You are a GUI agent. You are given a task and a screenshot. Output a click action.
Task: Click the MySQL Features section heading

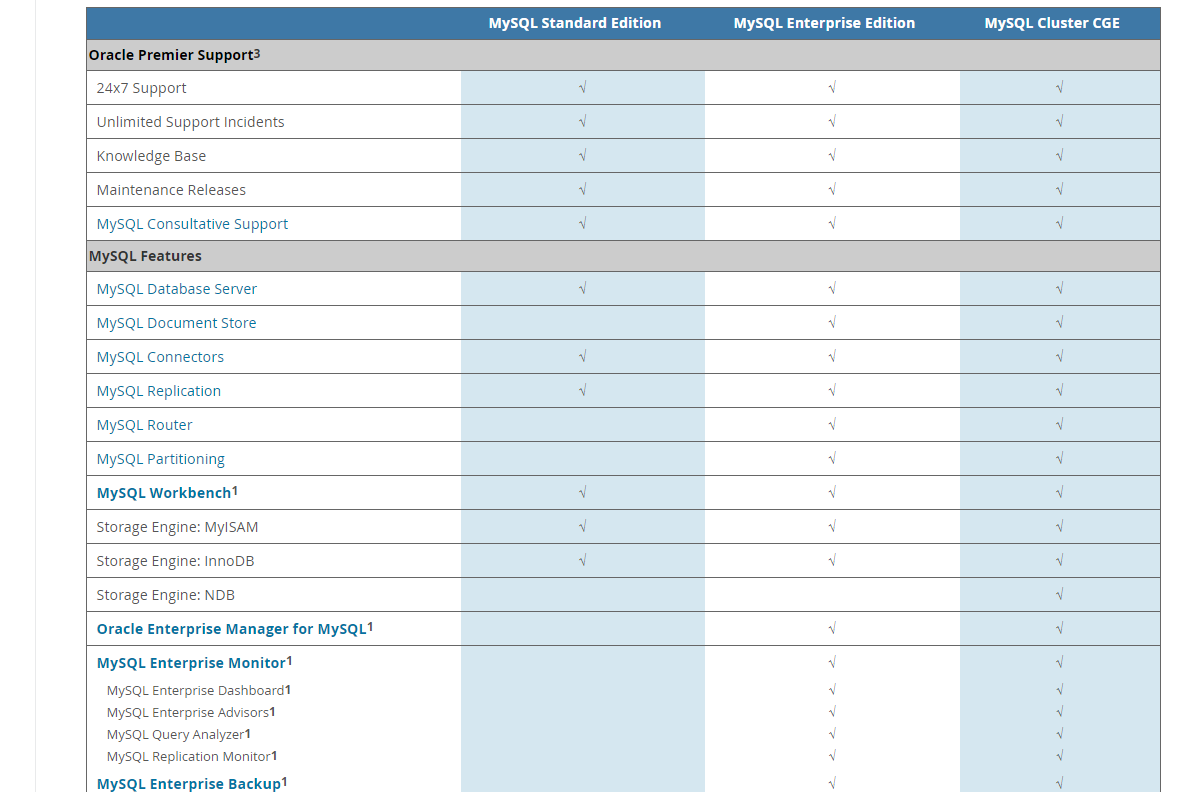click(x=145, y=256)
